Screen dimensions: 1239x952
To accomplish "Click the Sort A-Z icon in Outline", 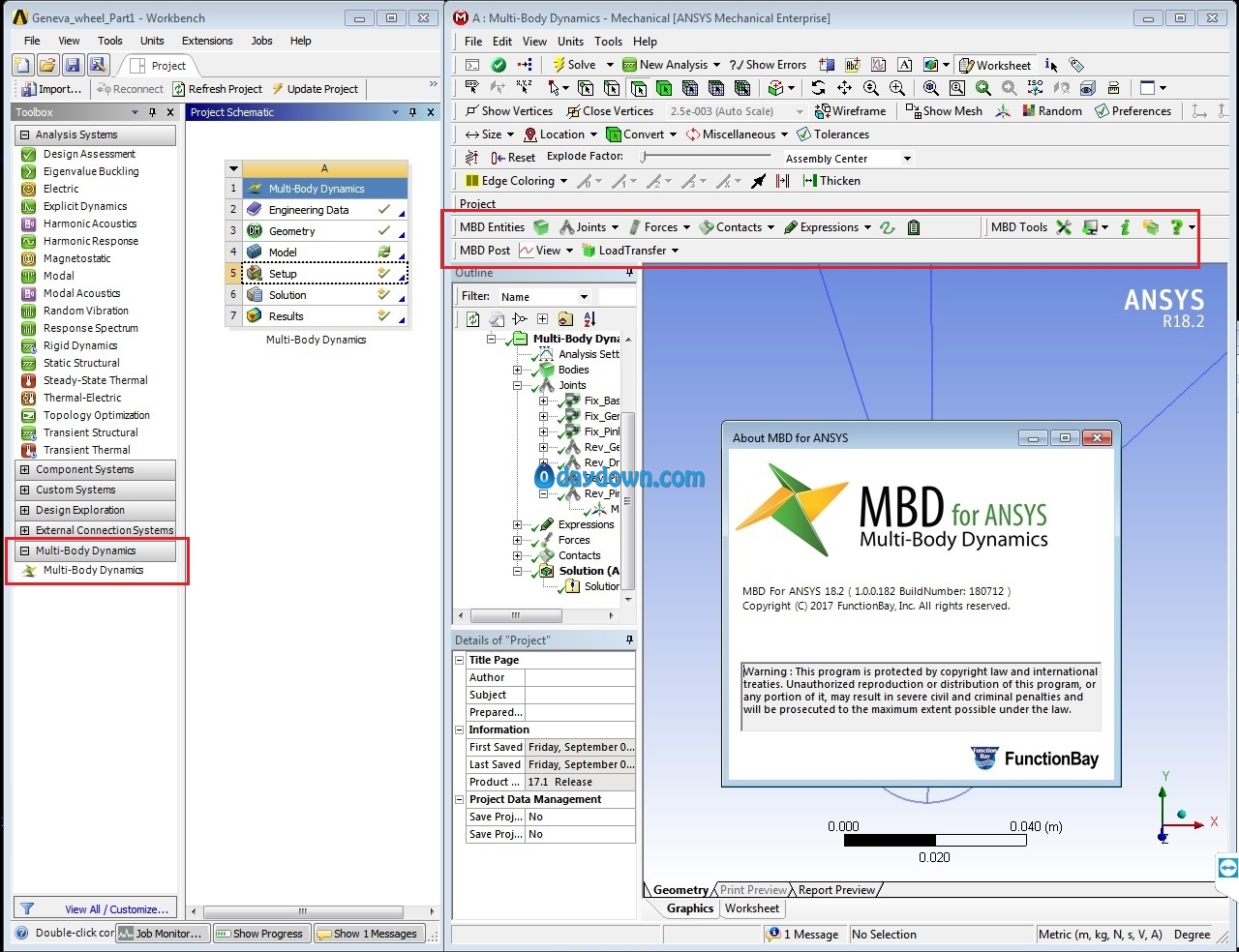I will click(x=589, y=319).
